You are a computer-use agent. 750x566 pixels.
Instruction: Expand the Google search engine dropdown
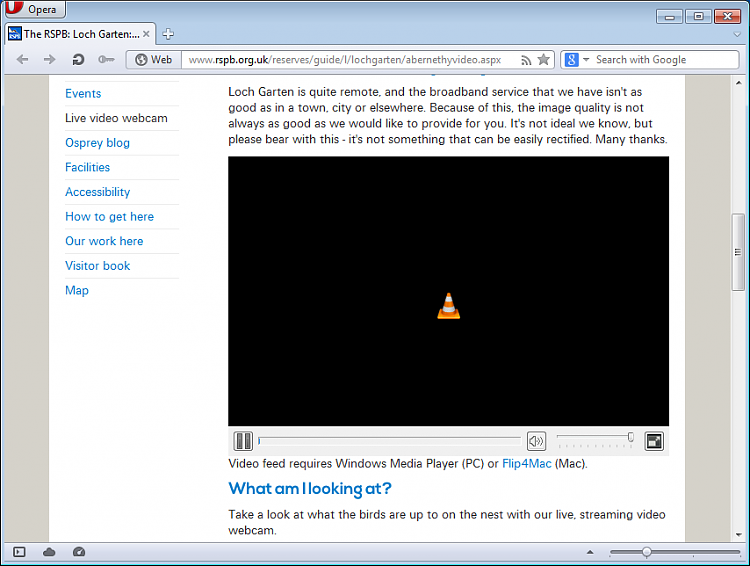point(586,59)
